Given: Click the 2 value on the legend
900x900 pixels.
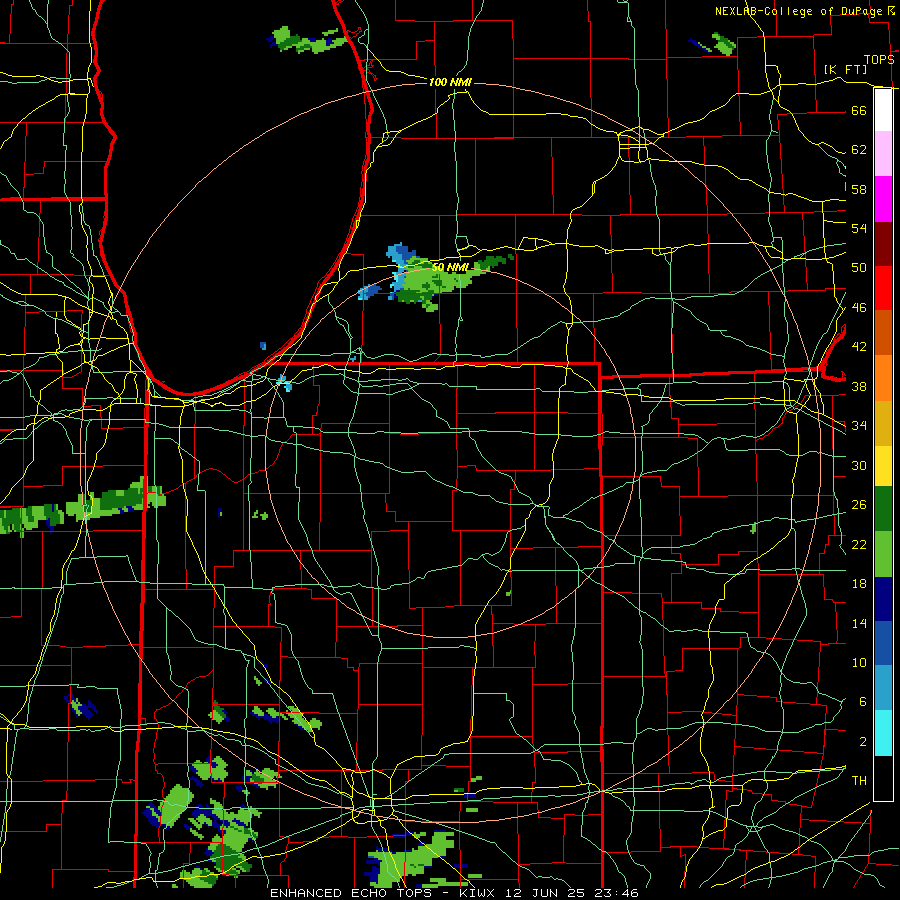Looking at the screenshot, I should pos(862,741).
